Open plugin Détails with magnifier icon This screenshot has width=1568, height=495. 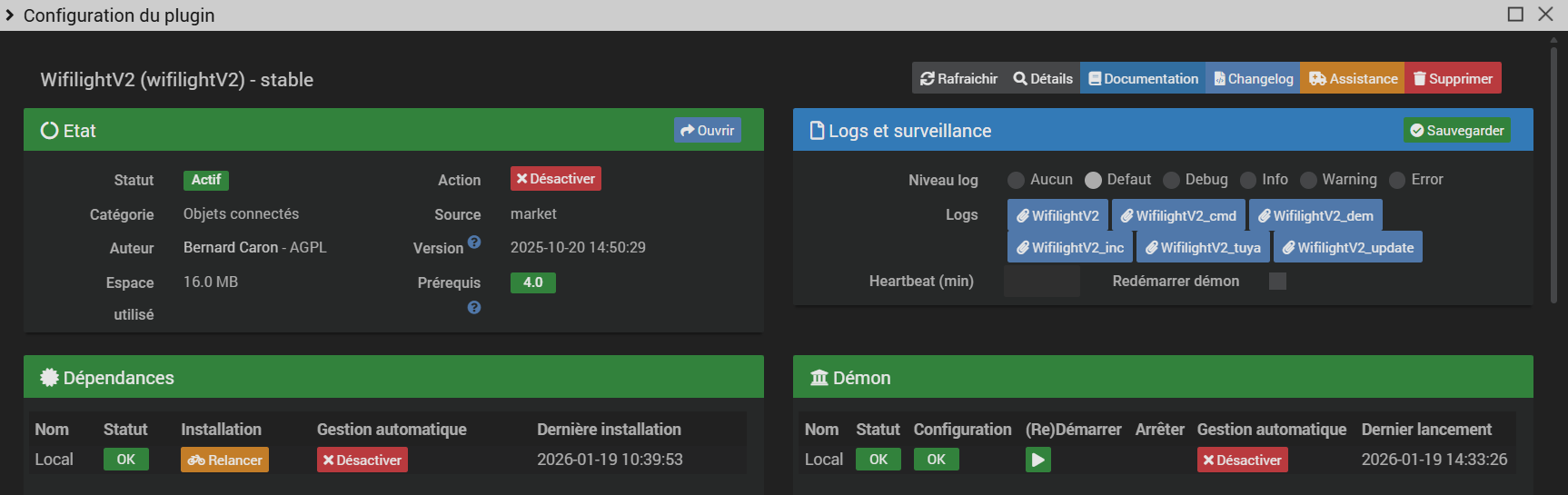pyautogui.click(x=1043, y=79)
